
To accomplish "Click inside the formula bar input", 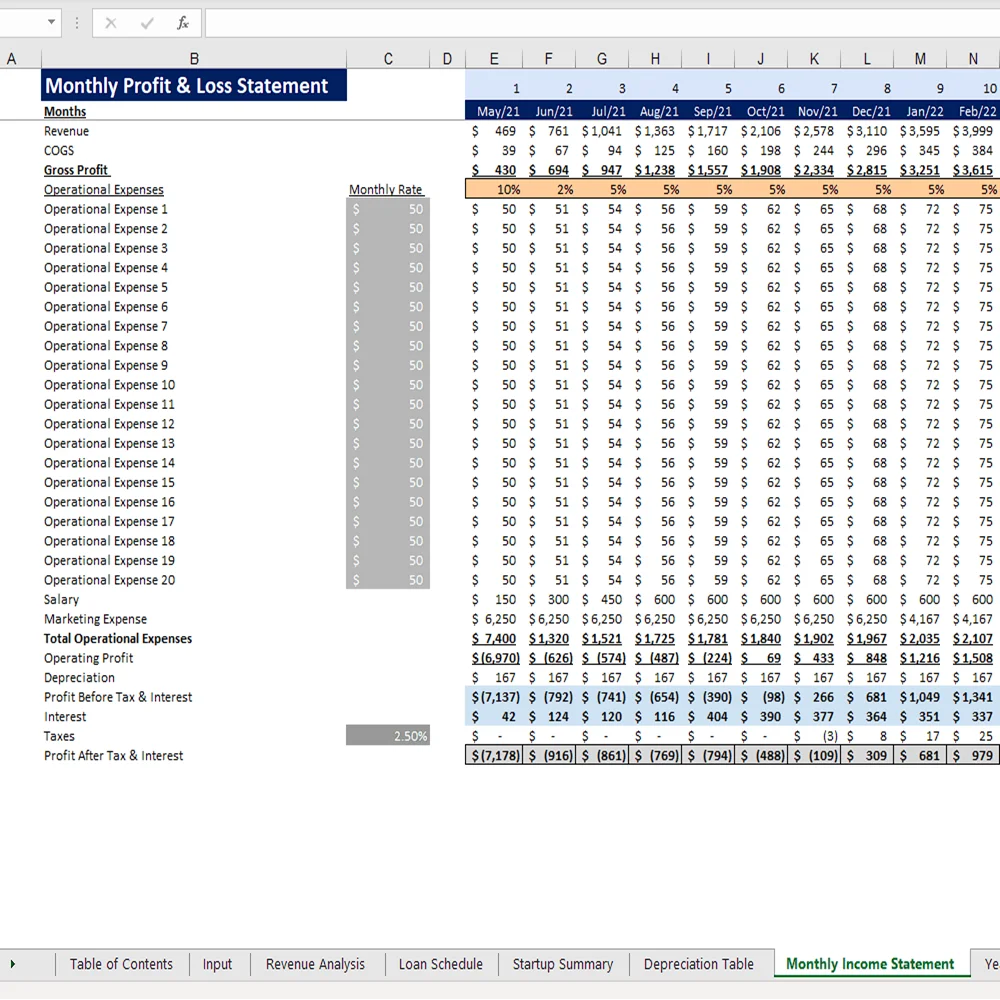I will pyautogui.click(x=600, y=23).
